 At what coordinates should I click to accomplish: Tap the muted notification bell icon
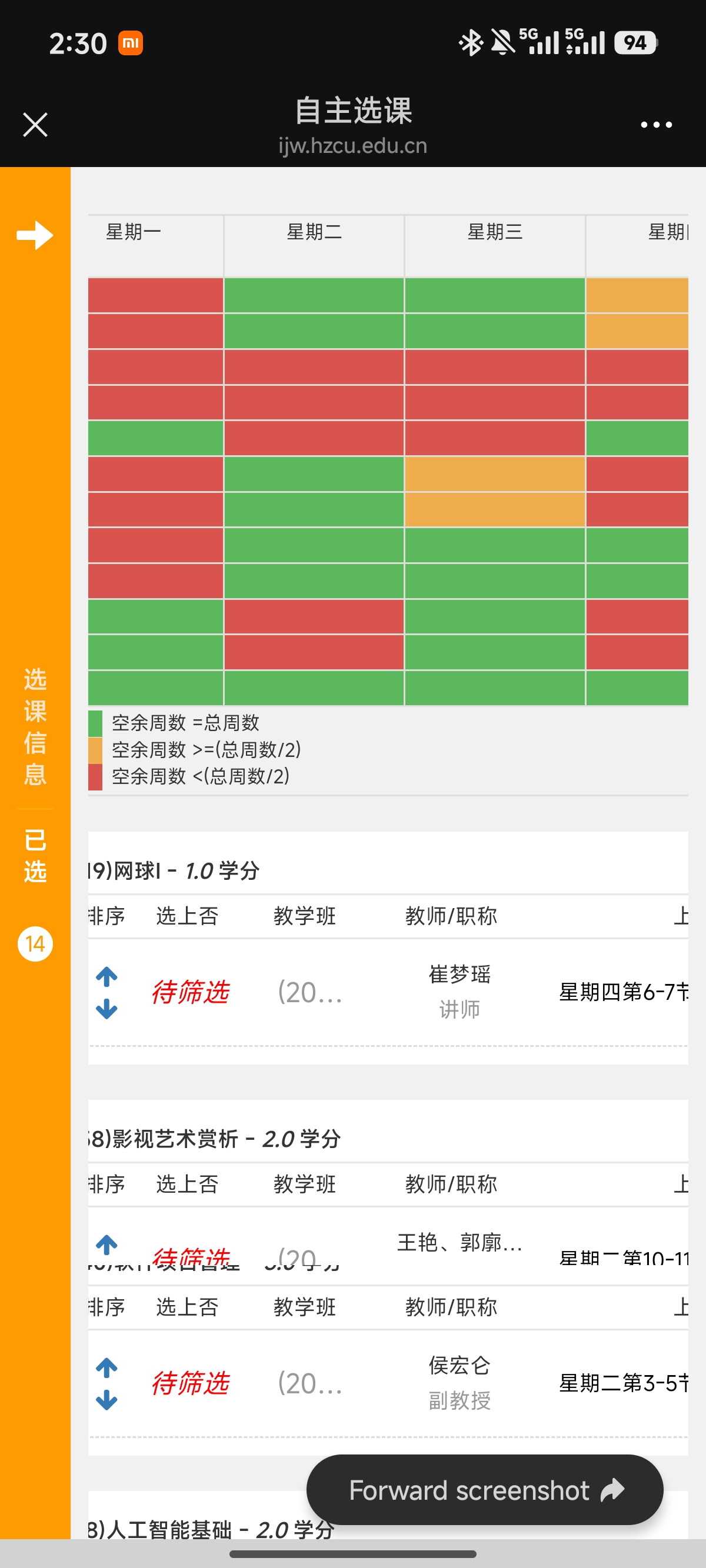[x=502, y=42]
